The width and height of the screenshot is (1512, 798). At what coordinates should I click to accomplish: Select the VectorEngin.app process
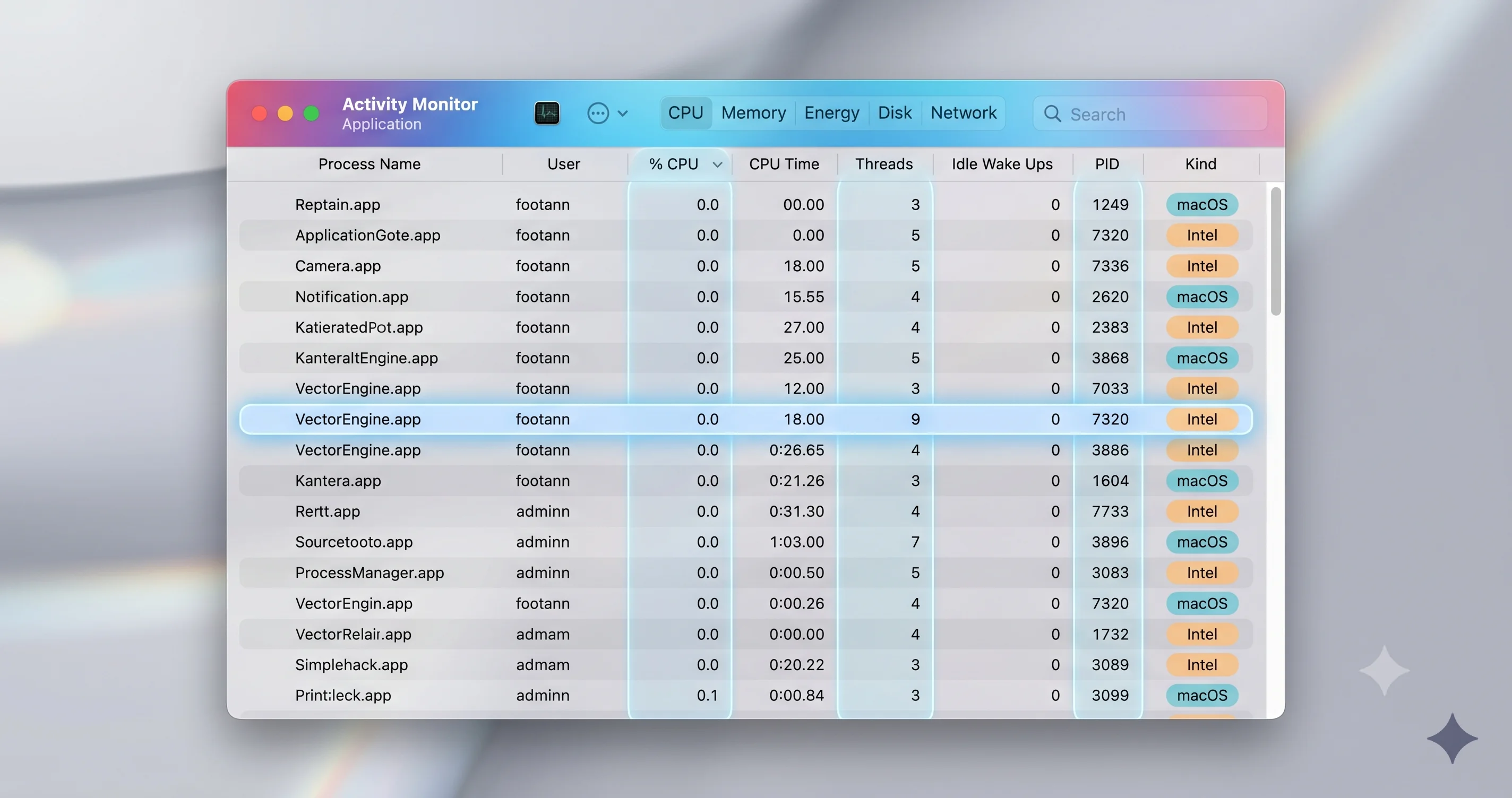tap(745, 603)
